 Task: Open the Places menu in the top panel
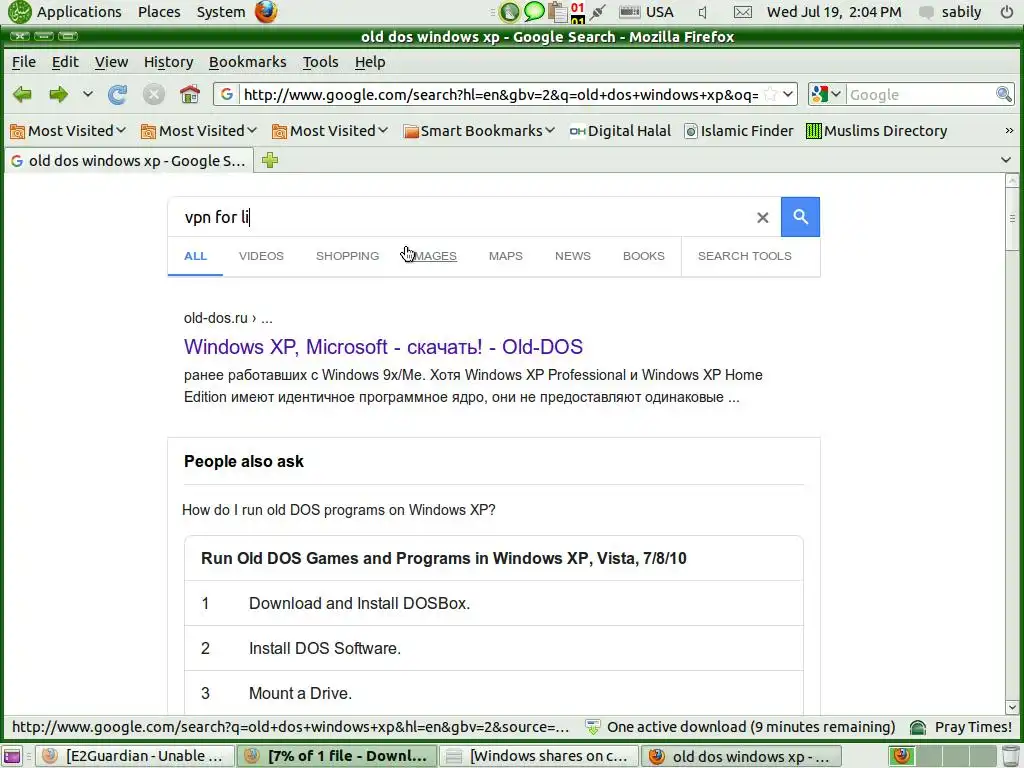[159, 12]
